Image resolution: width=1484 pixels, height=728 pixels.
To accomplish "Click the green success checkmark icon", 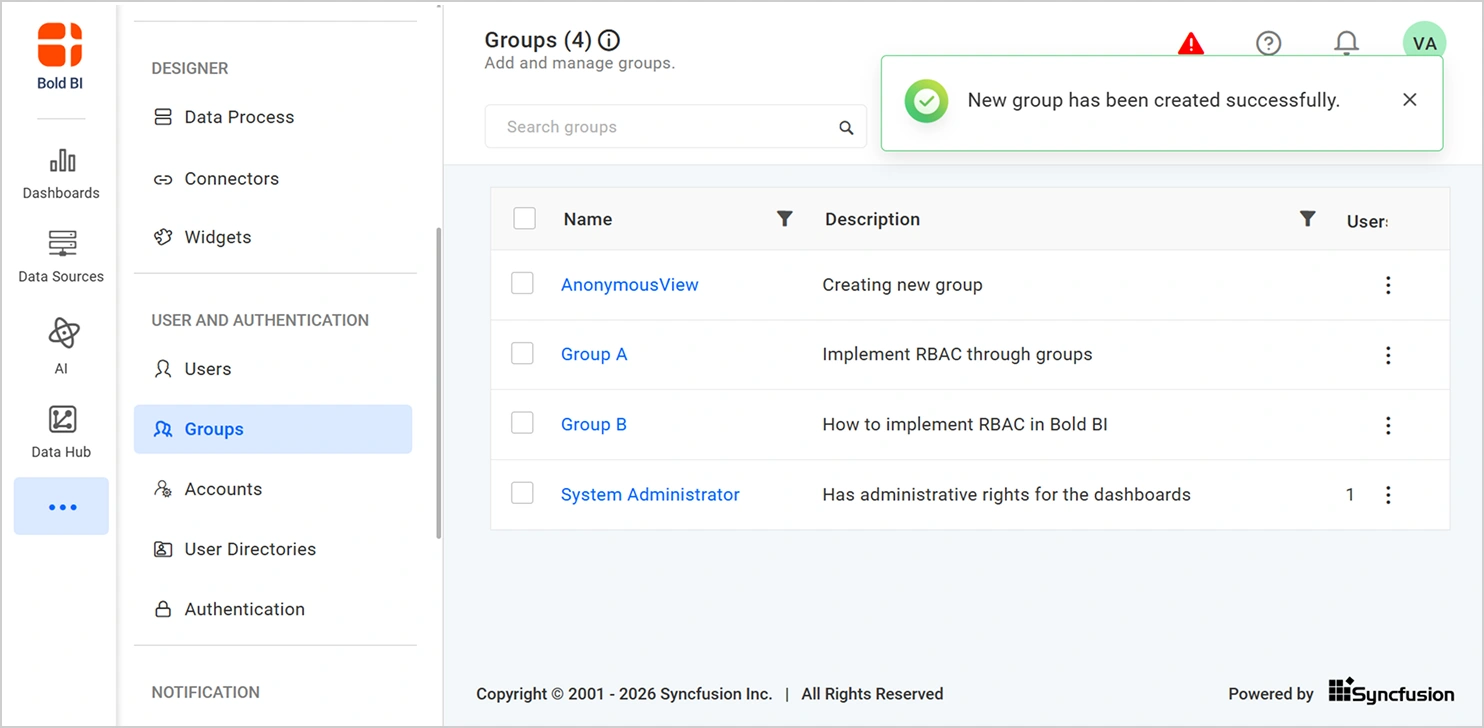I will coord(927,101).
